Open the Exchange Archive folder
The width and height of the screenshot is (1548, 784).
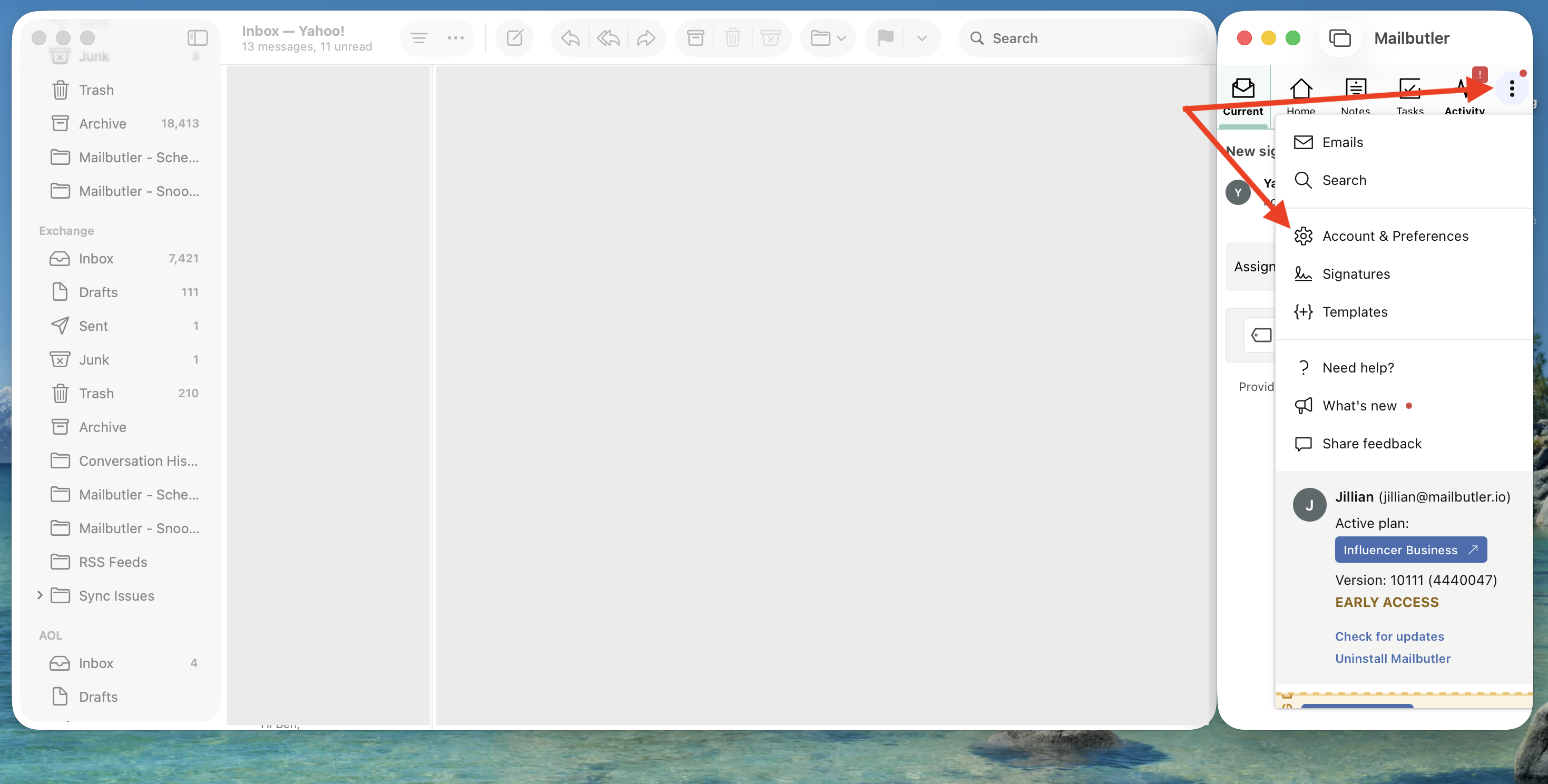pyautogui.click(x=120, y=427)
